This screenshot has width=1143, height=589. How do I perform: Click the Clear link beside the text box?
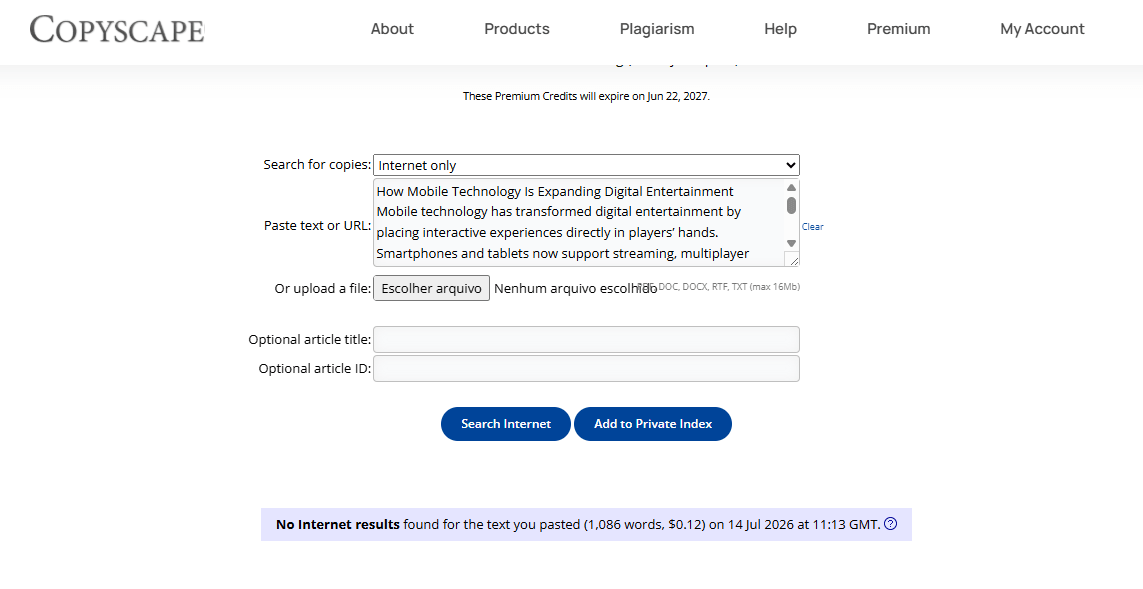tap(813, 227)
